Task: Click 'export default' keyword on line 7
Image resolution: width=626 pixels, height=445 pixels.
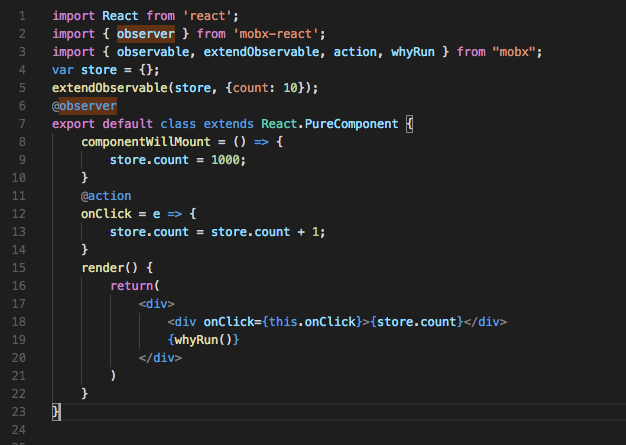Action: (102, 124)
